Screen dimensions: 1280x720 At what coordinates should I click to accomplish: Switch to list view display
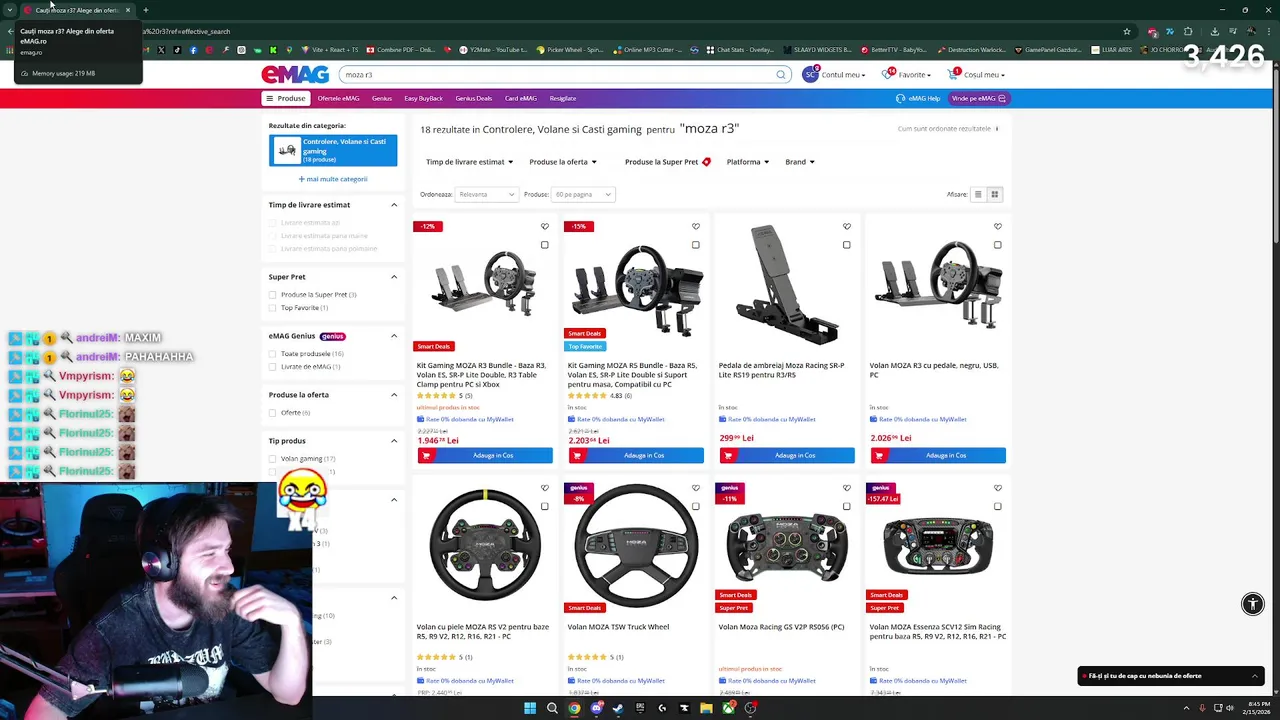(978, 194)
